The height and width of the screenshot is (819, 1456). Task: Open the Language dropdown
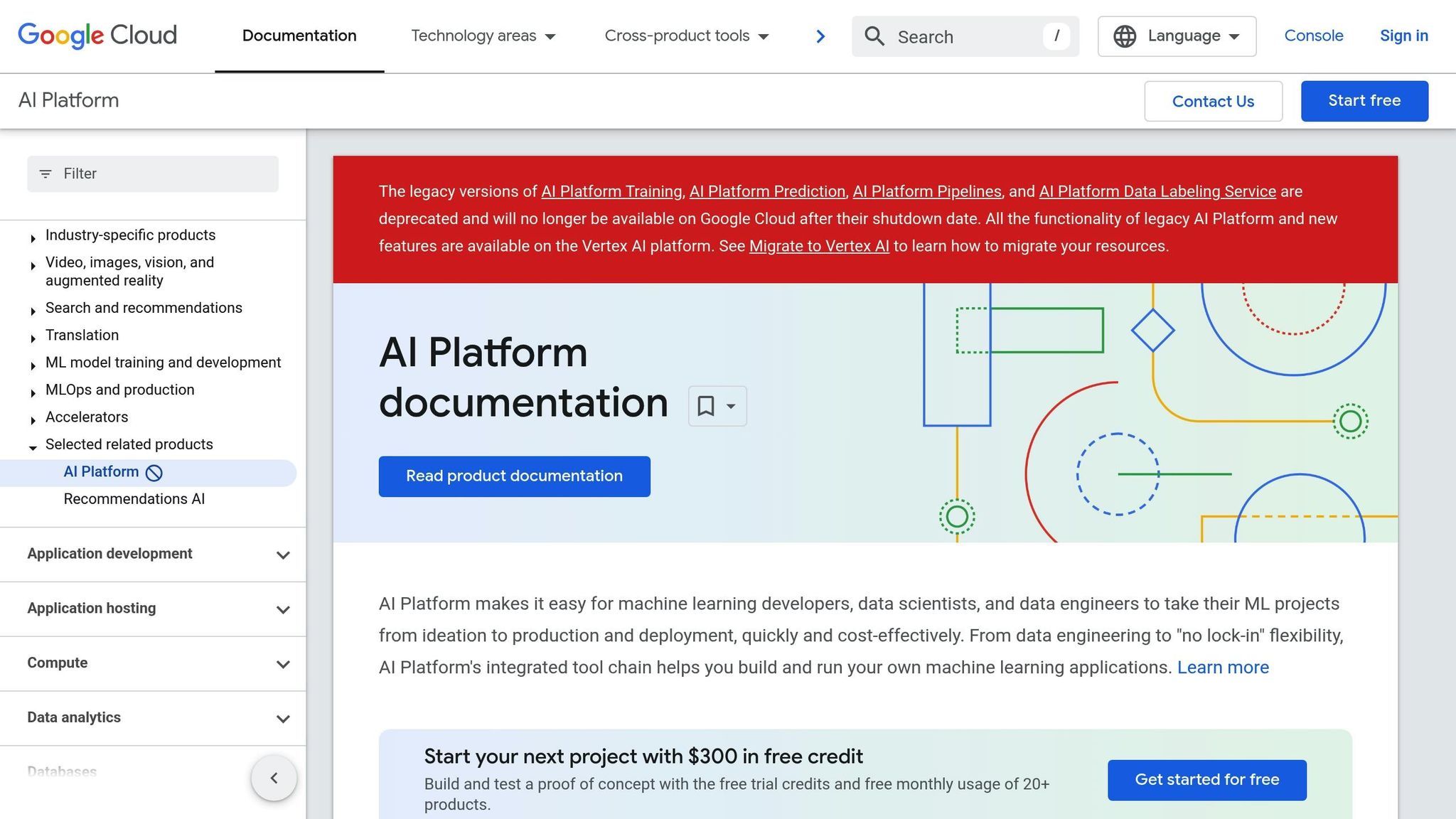point(1177,36)
